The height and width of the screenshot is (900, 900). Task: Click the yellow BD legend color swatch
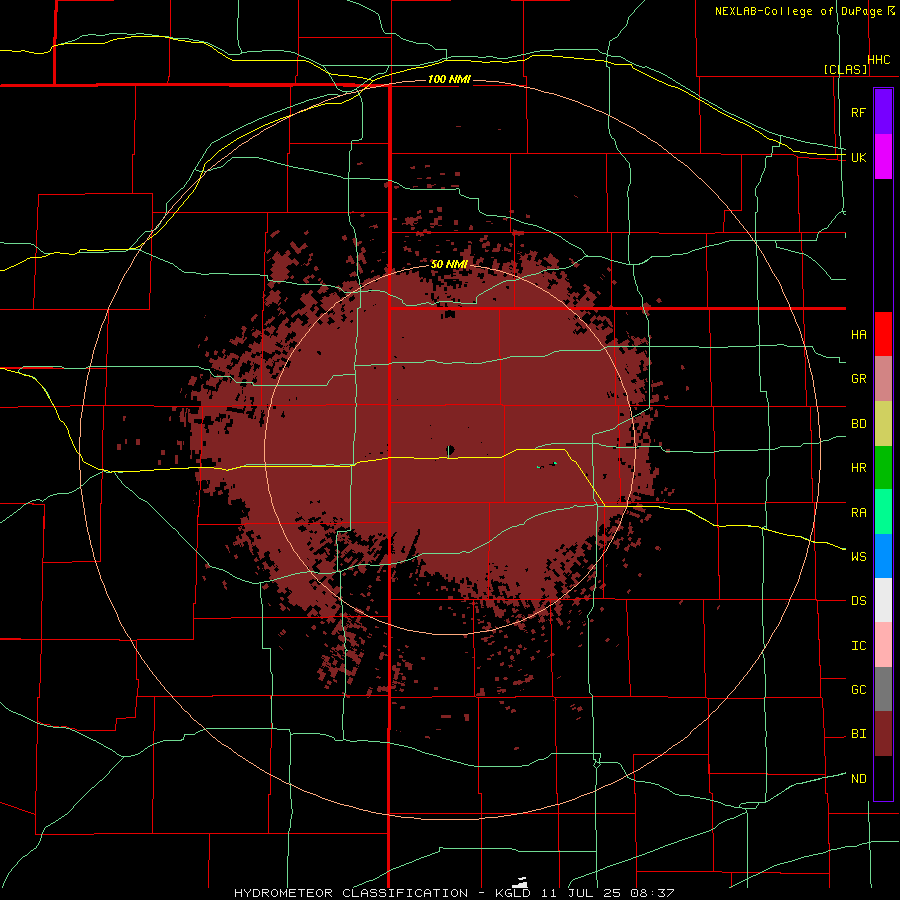tap(883, 423)
